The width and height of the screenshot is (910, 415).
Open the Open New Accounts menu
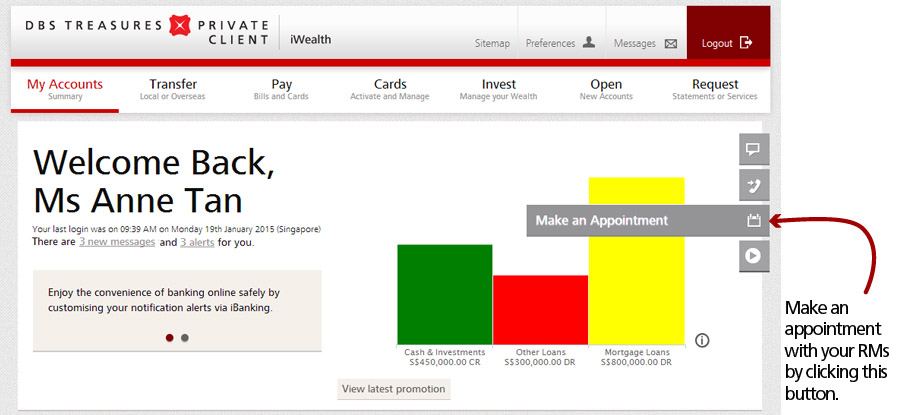(x=606, y=89)
